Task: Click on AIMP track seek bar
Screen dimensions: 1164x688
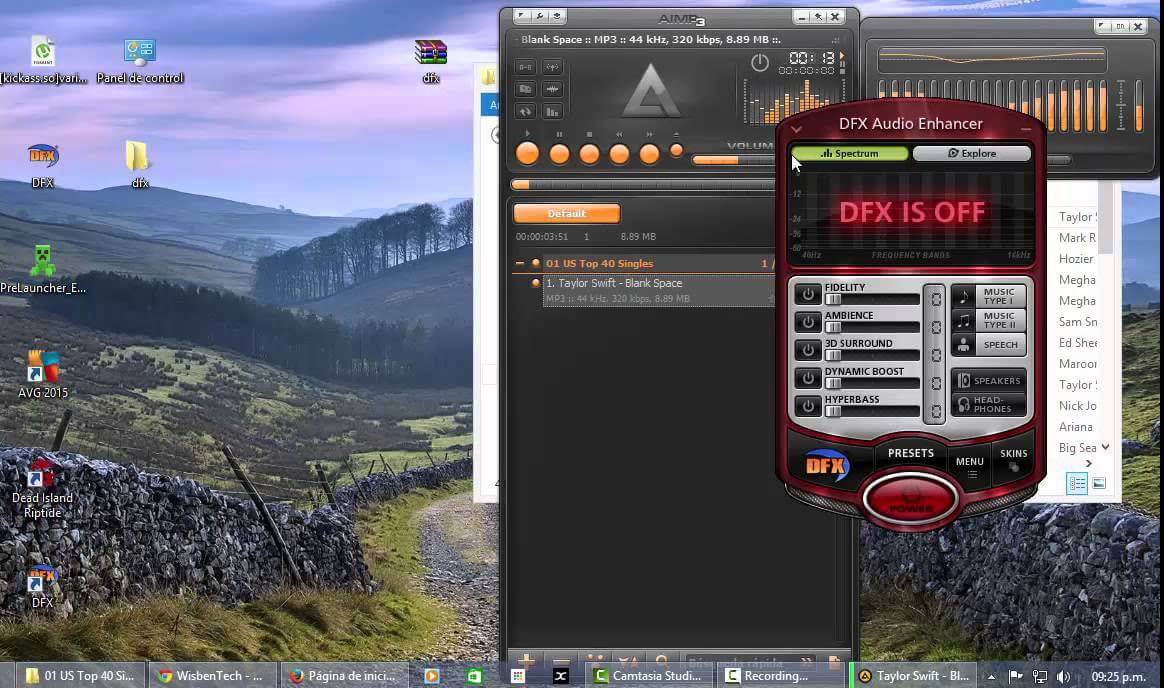Action: (644, 184)
